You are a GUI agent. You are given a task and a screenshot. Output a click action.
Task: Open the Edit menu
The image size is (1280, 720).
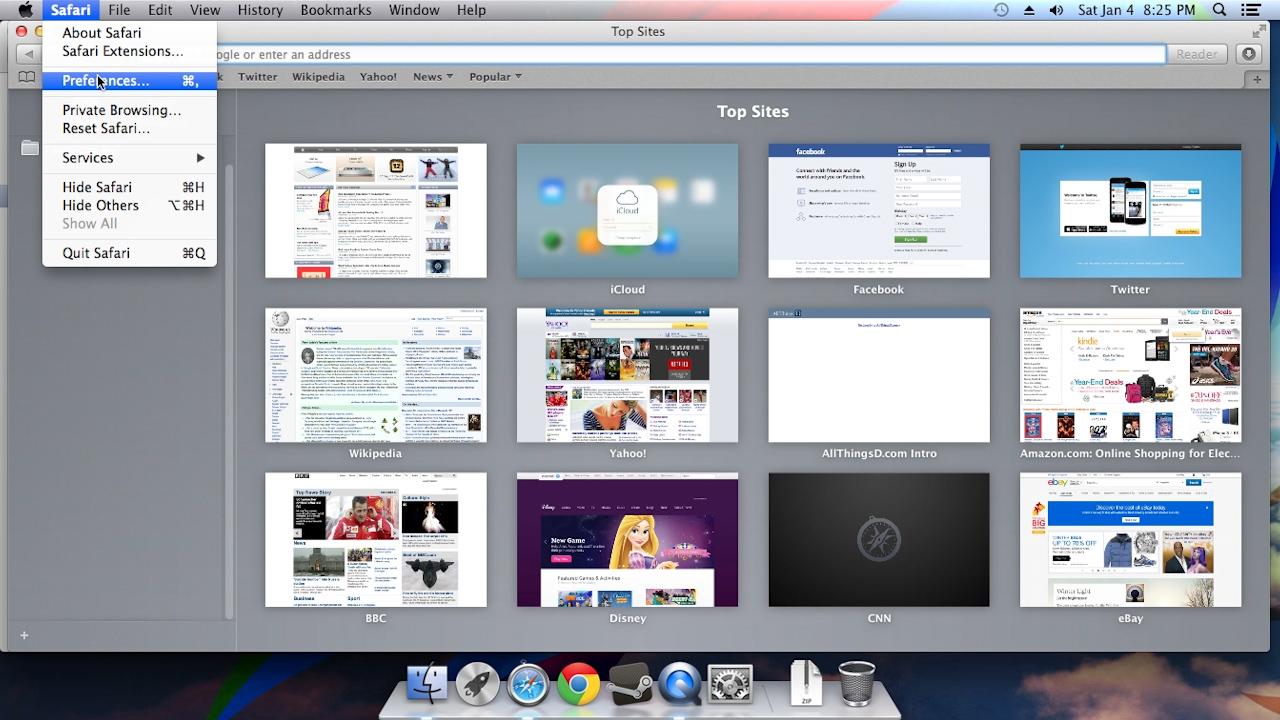point(160,10)
